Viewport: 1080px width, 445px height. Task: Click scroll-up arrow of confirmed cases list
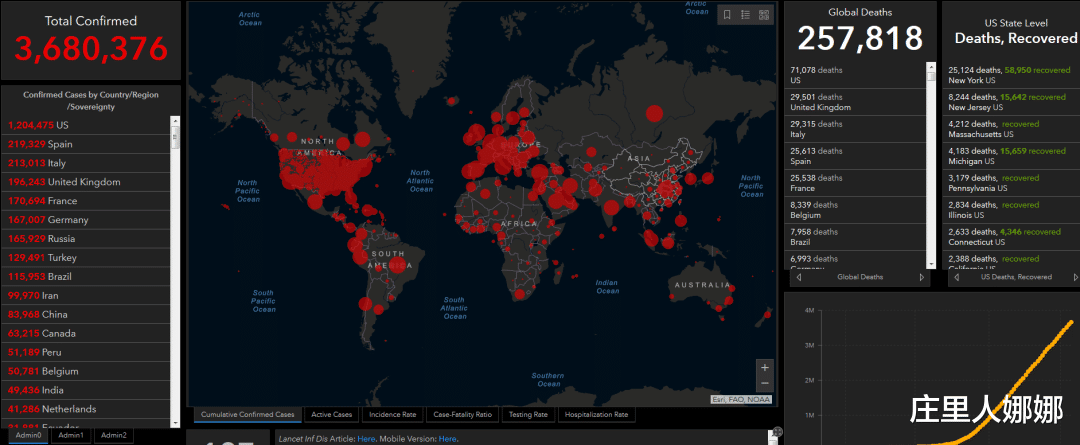coord(175,121)
